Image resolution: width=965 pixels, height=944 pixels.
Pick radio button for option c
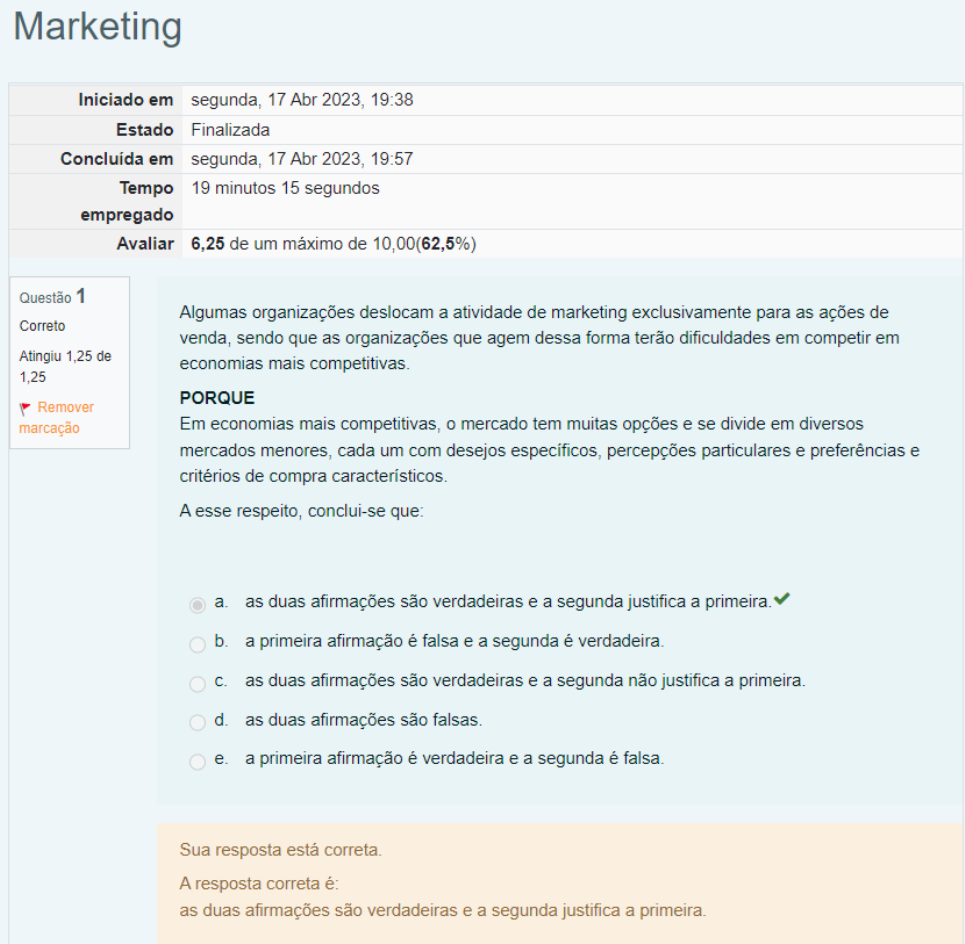point(197,683)
